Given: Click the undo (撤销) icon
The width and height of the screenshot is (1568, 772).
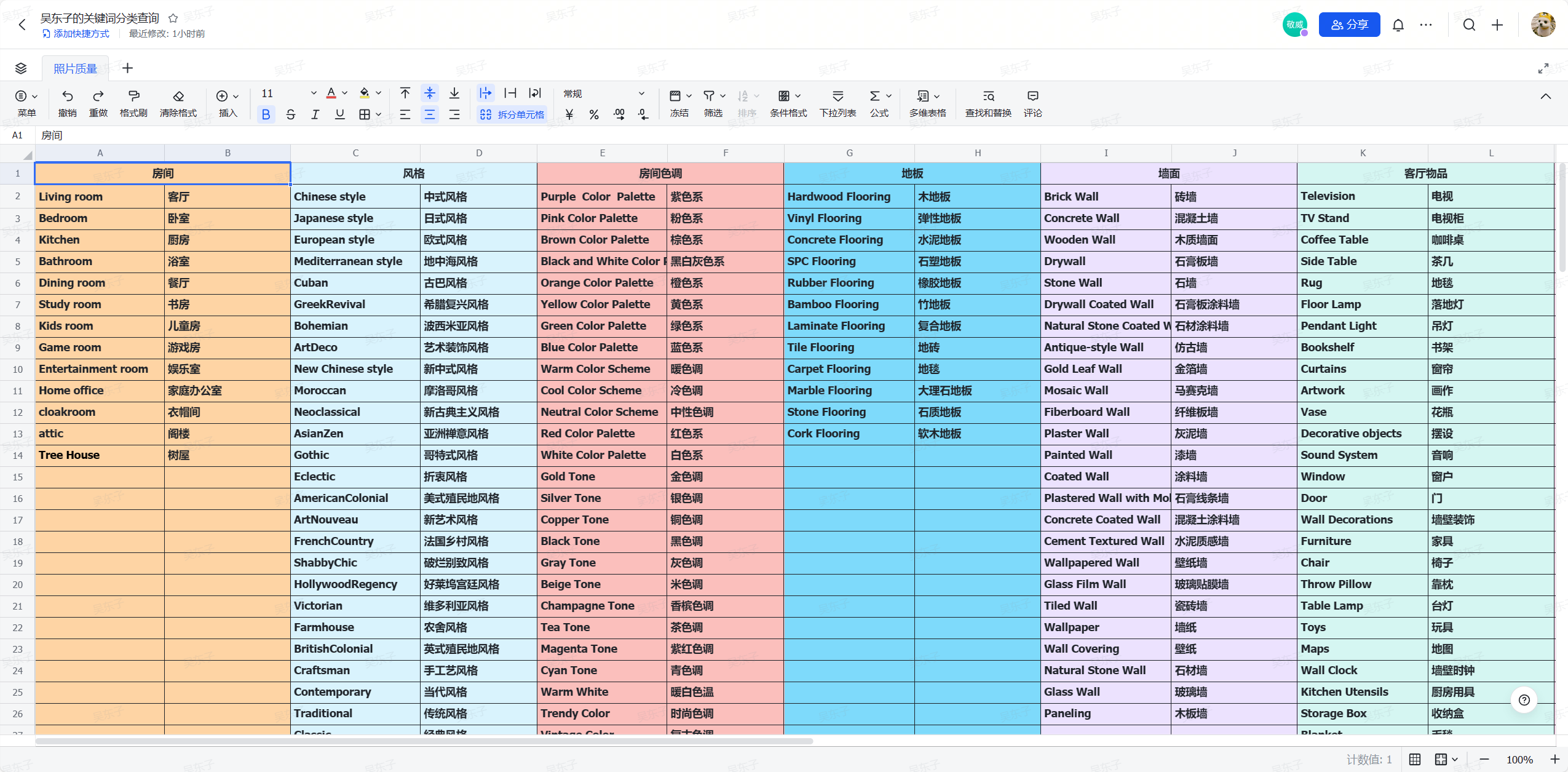Looking at the screenshot, I should click(x=67, y=96).
